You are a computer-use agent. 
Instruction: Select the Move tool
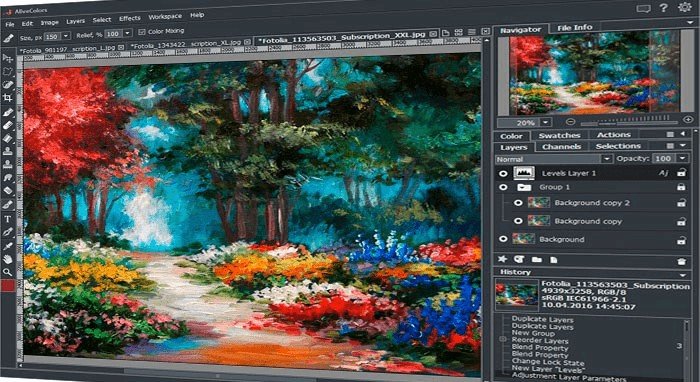pyautogui.click(x=8, y=58)
